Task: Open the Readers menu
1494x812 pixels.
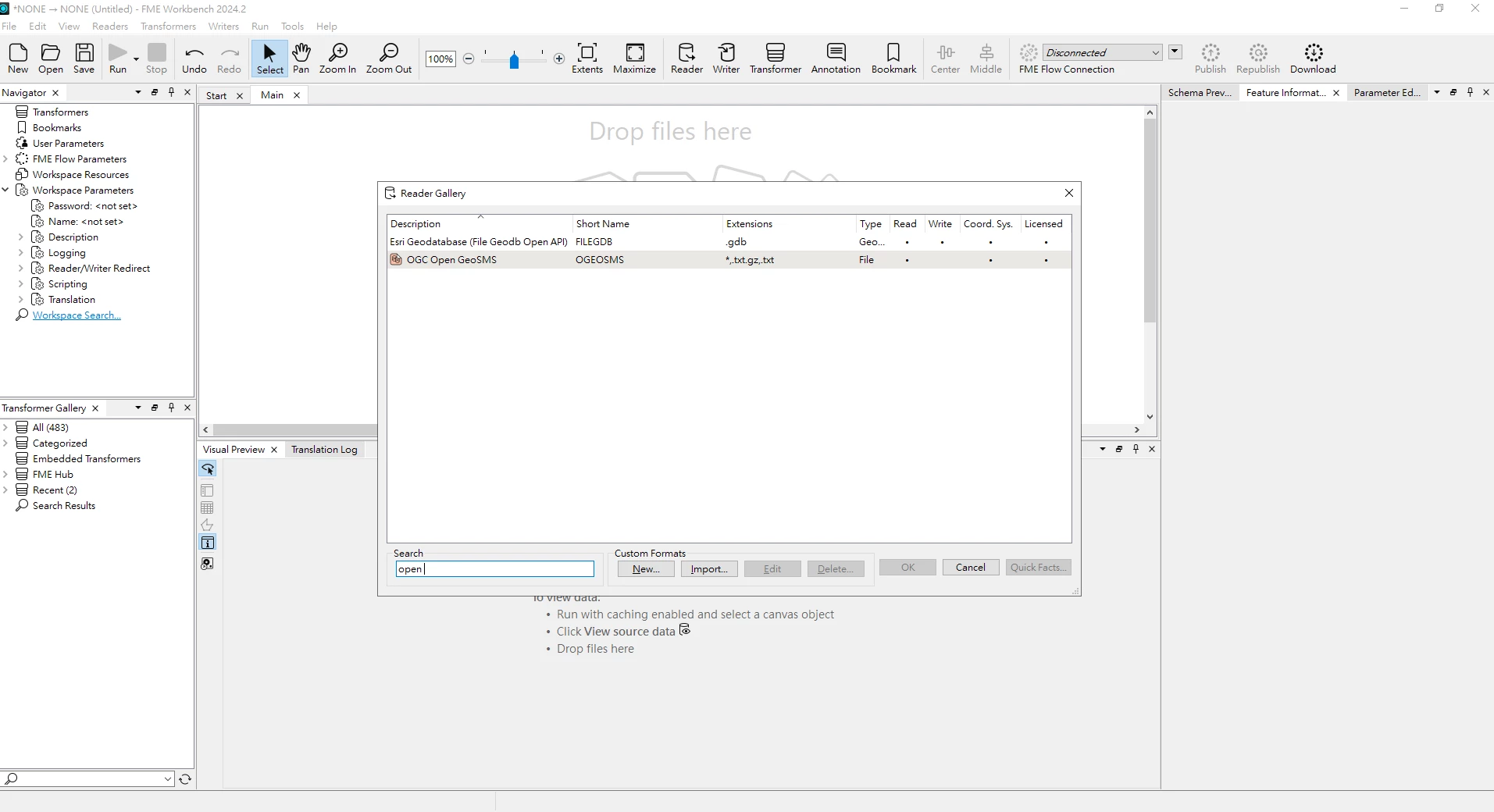Action: tap(109, 26)
